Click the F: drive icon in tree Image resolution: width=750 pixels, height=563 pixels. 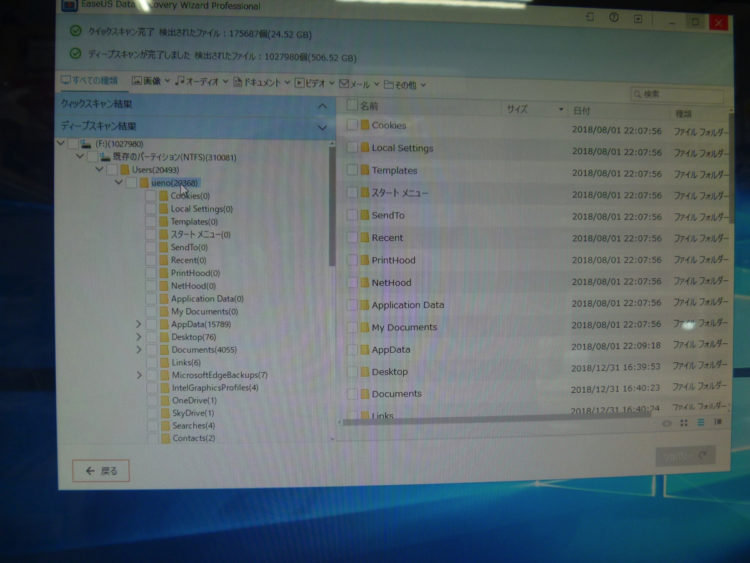coord(86,144)
